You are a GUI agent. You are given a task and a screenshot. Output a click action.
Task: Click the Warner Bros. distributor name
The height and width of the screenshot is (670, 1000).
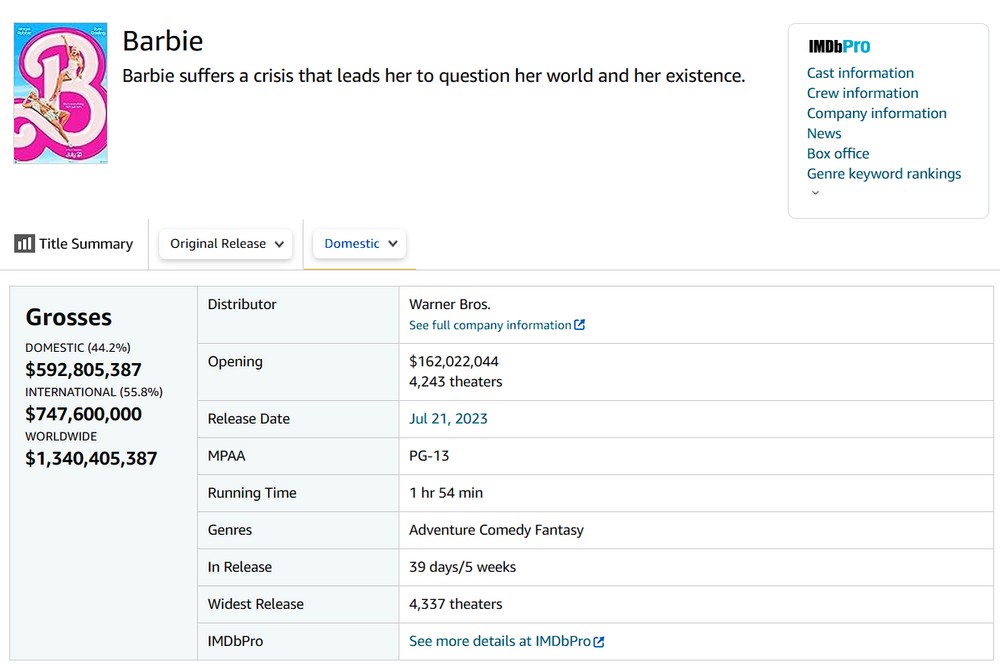tap(450, 305)
